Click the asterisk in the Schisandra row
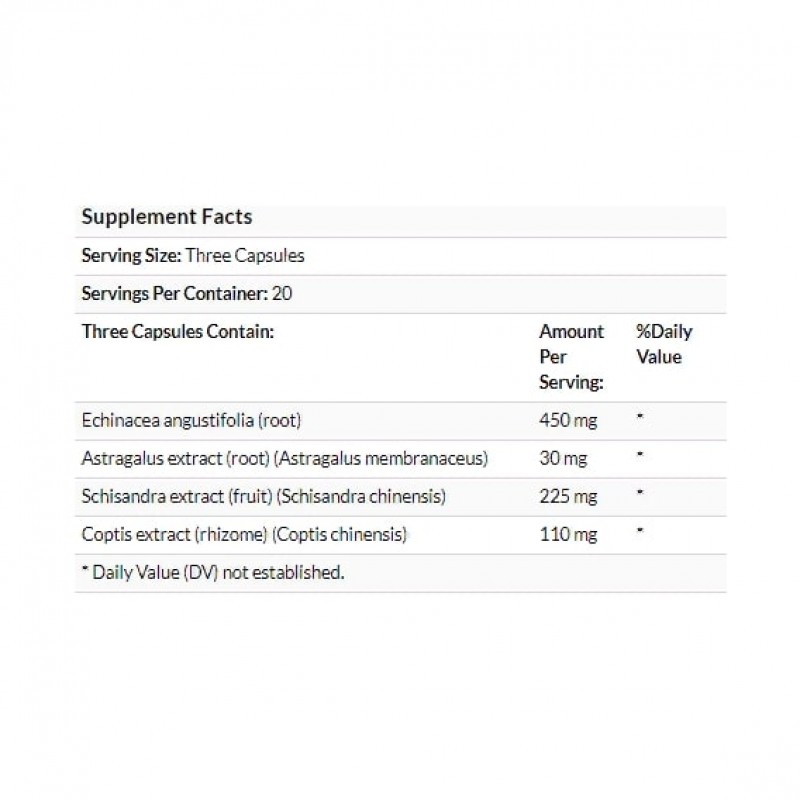This screenshot has height=800, width=800. 640,493
